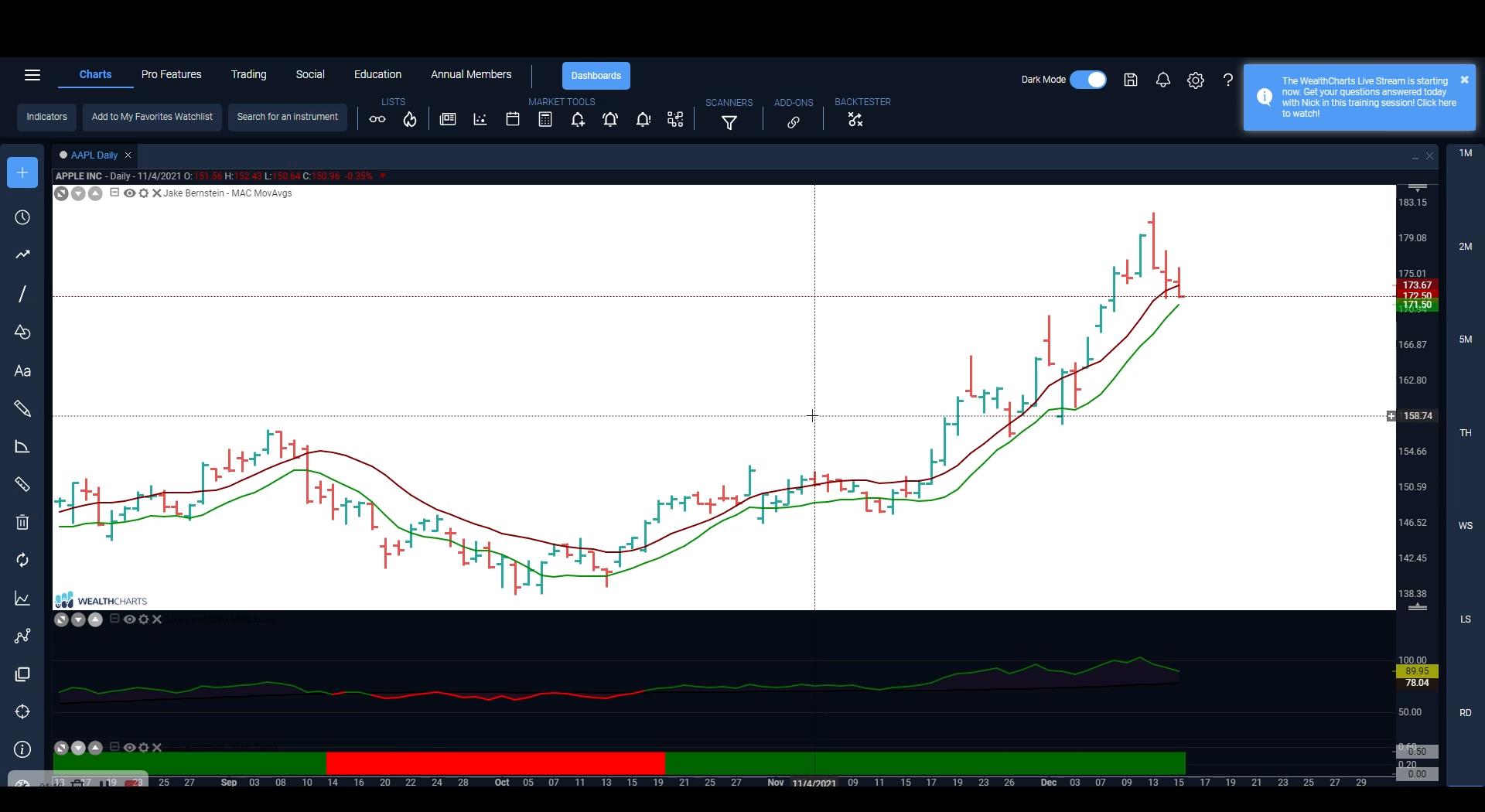
Task: Click the chart axes icon in sidebar
Action: [x=22, y=598]
